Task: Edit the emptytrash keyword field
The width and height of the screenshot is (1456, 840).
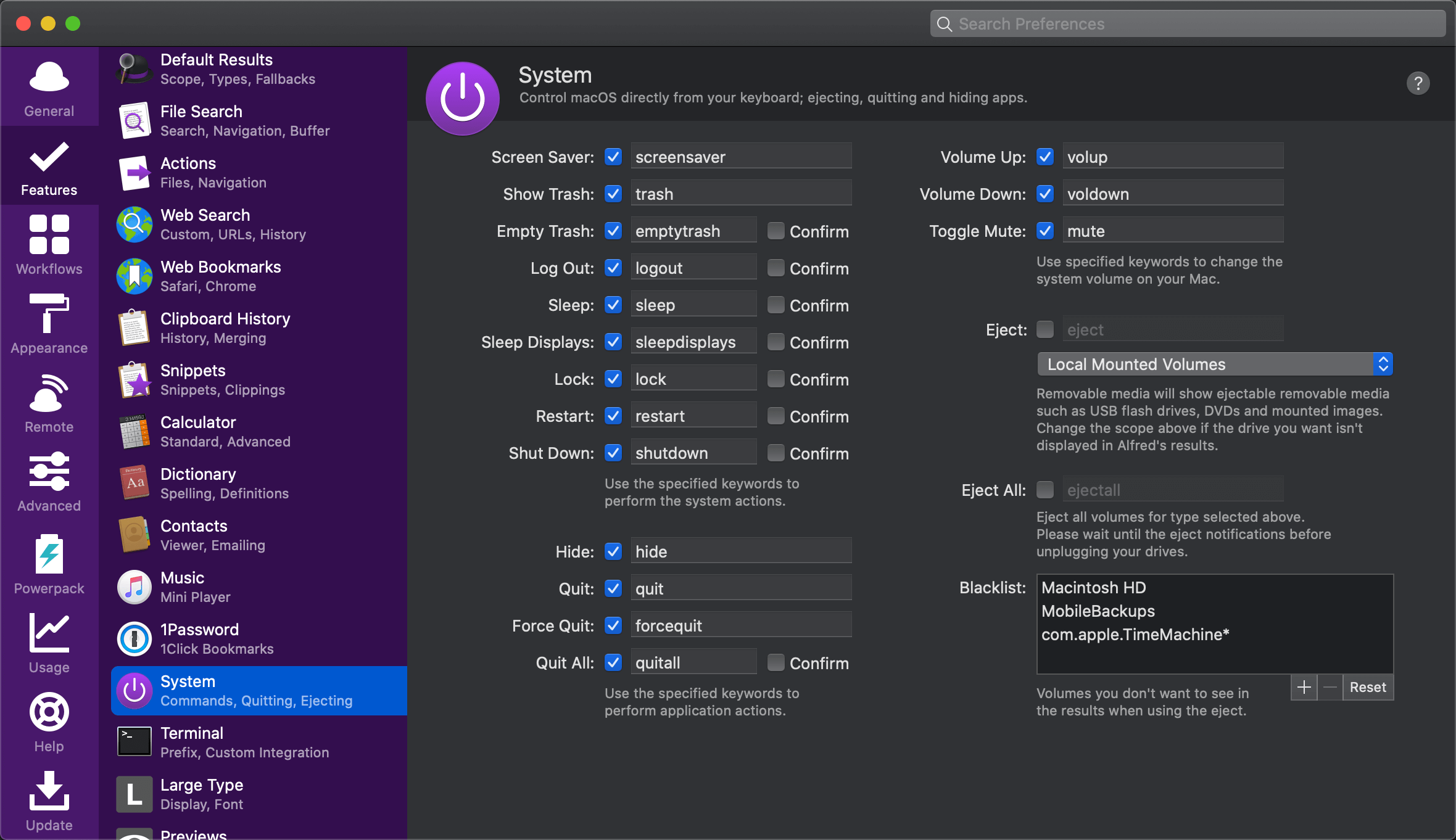Action: point(693,231)
